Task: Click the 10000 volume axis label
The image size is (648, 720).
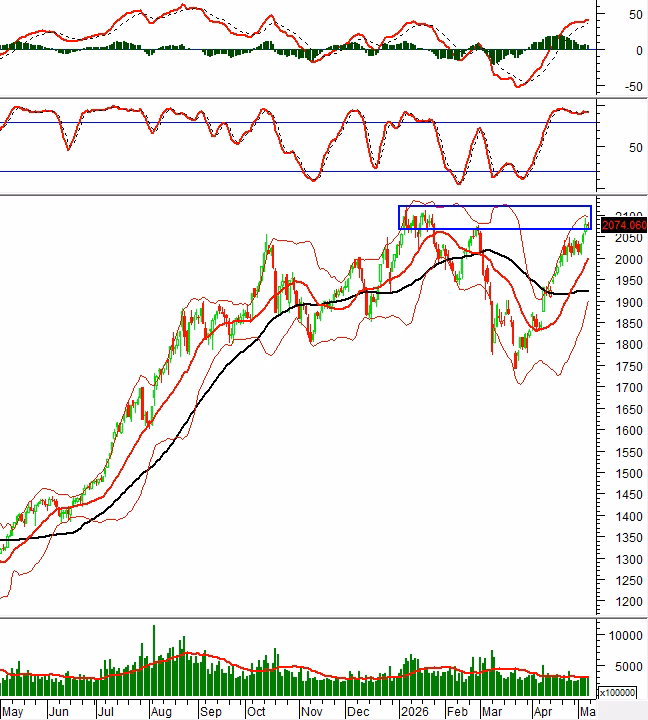Action: click(625, 636)
